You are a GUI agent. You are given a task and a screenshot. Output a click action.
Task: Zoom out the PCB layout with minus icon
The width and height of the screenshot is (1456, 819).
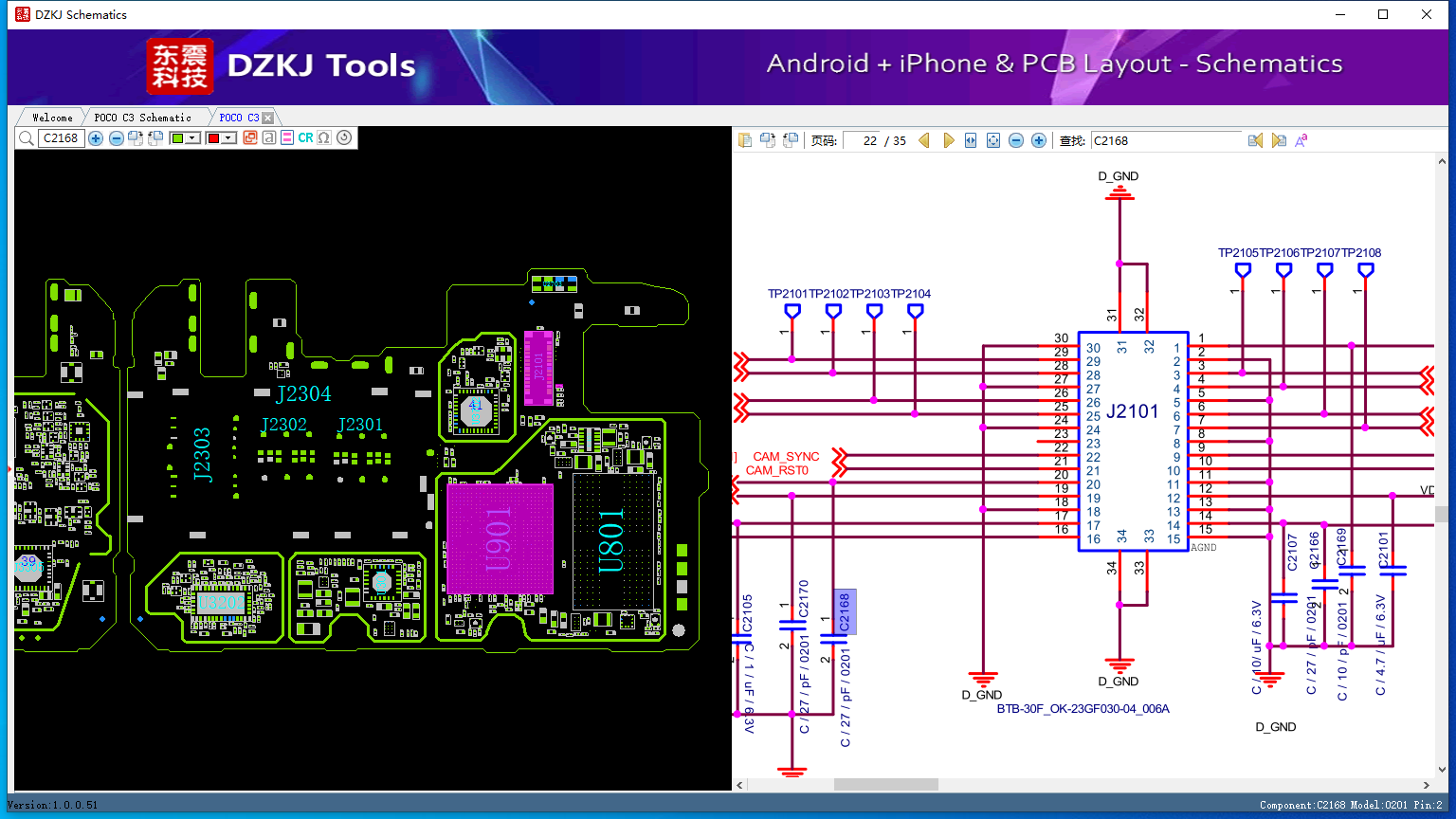click(117, 138)
